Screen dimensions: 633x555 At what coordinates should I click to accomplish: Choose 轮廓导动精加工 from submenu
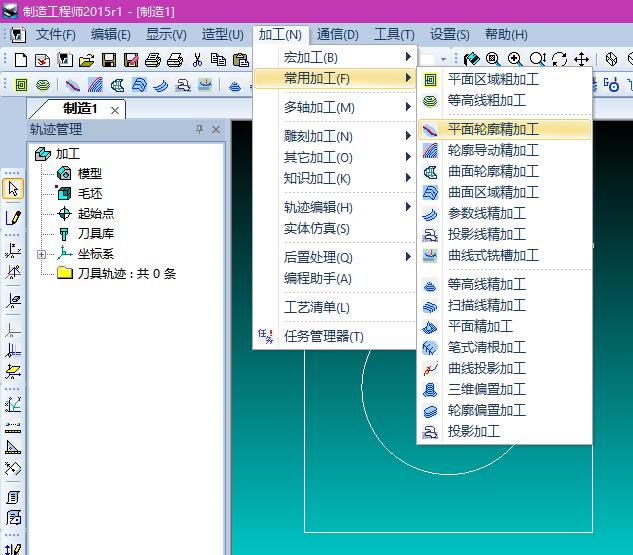point(505,150)
